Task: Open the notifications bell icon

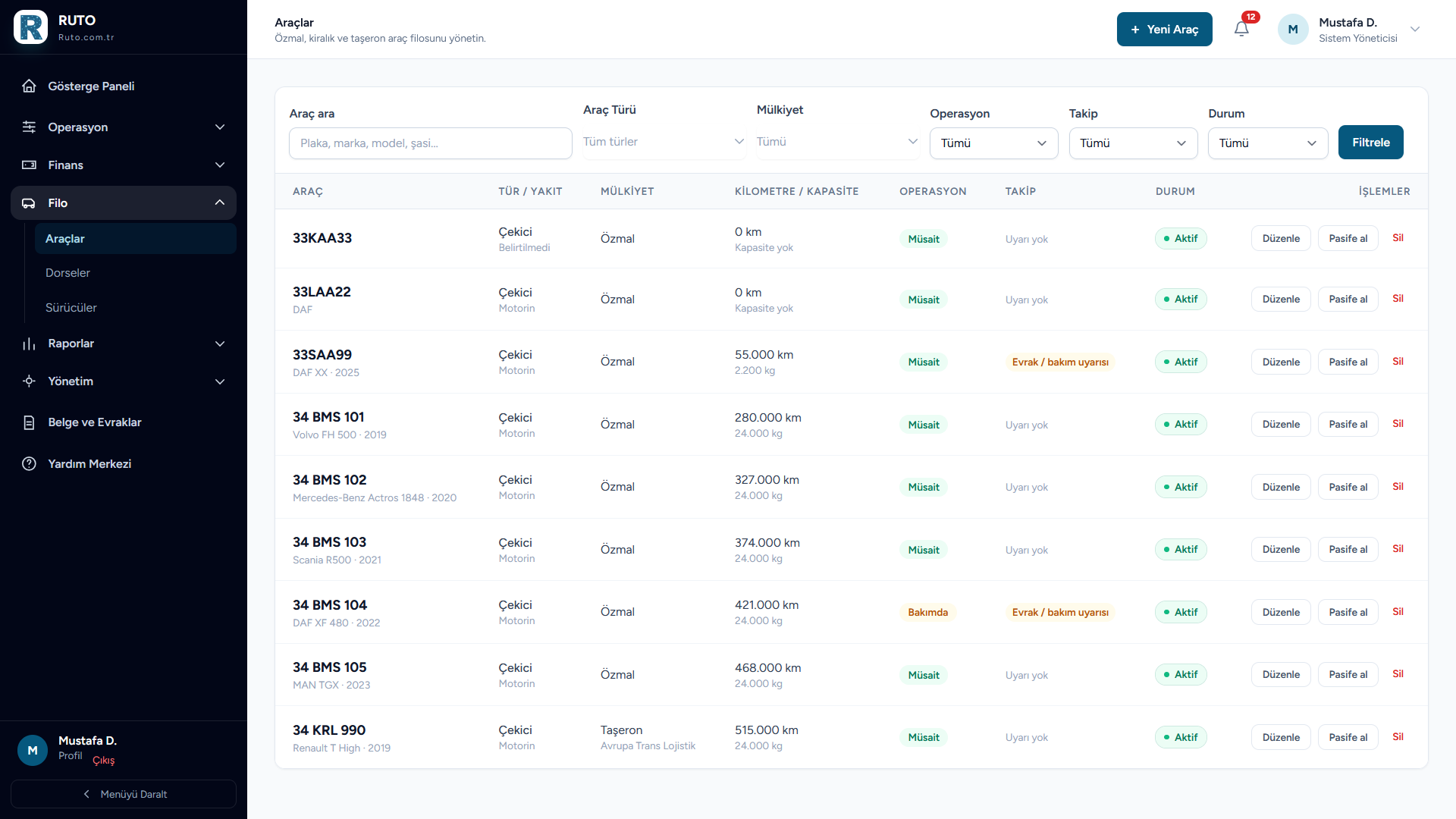Action: click(x=1241, y=29)
